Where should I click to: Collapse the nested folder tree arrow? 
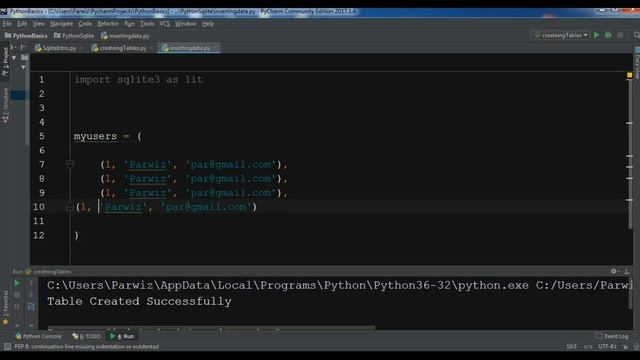pyautogui.click(x=23, y=67)
